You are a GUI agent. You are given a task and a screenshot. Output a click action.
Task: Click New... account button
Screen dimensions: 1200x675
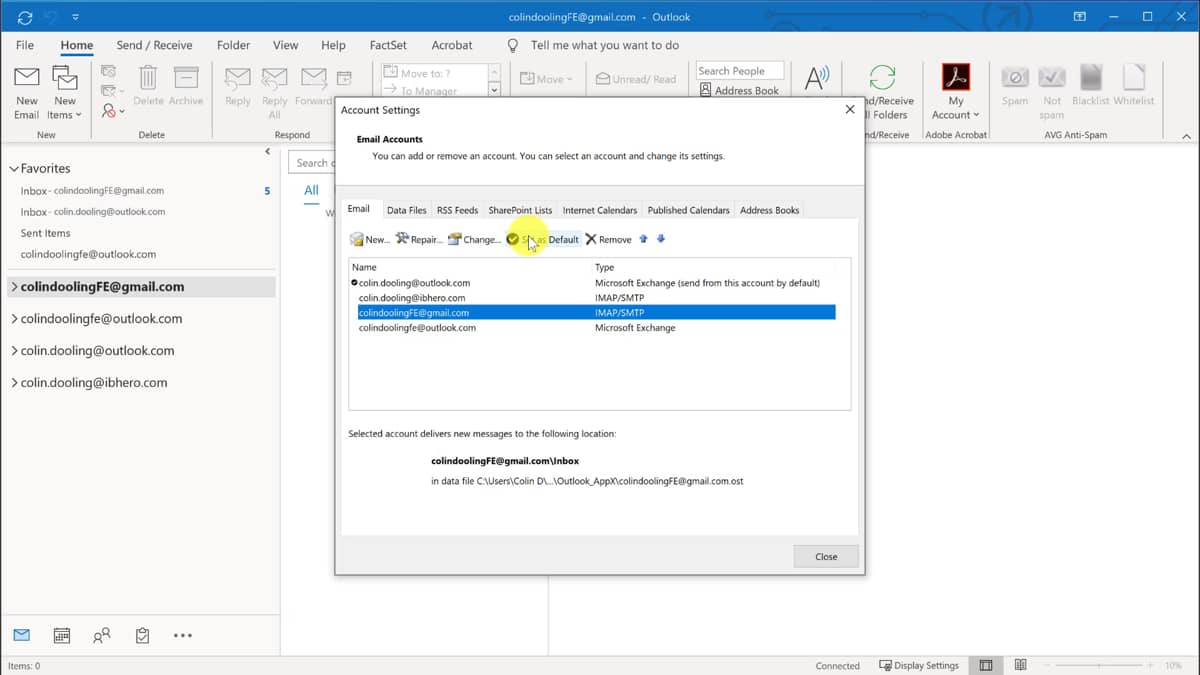pos(369,239)
